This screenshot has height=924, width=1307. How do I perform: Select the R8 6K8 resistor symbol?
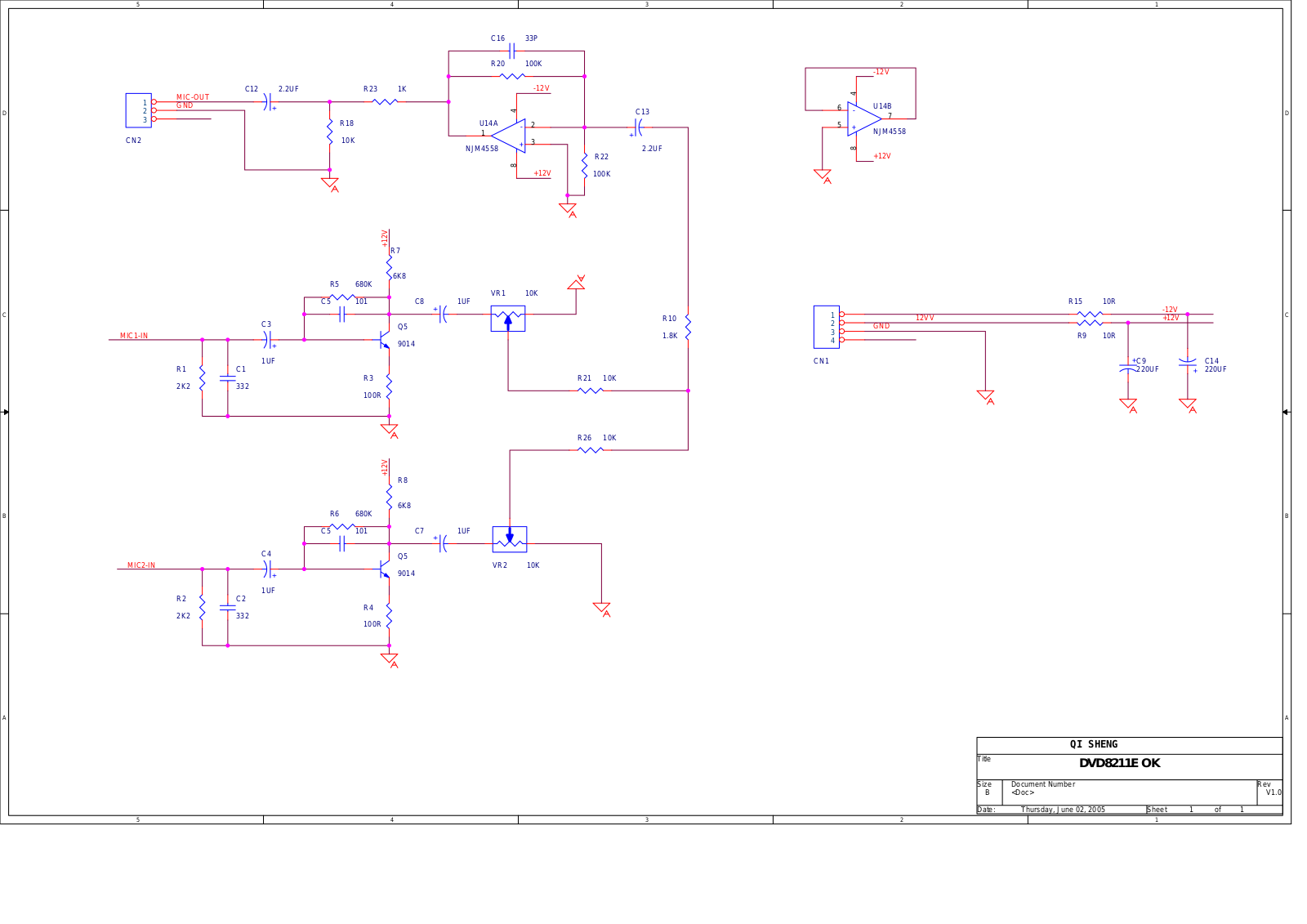click(x=389, y=497)
